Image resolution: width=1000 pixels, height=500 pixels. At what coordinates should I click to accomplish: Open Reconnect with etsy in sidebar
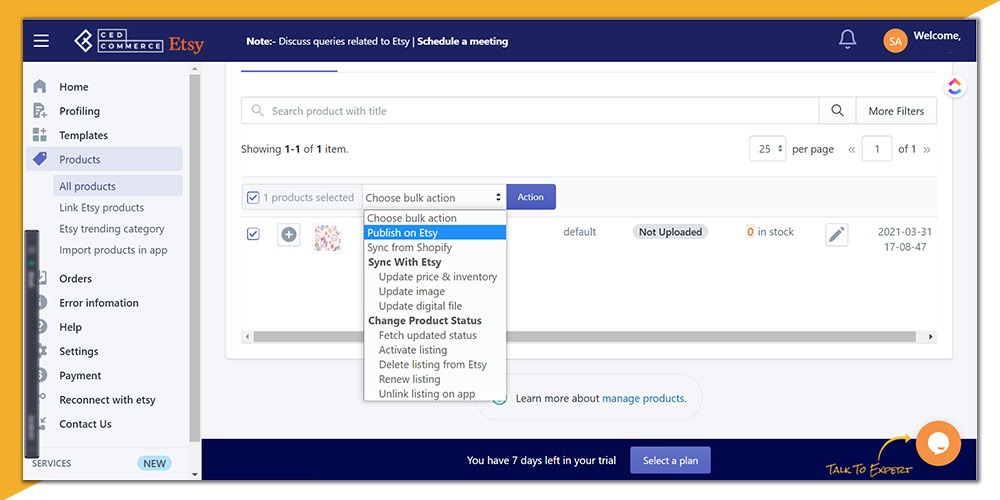107,400
